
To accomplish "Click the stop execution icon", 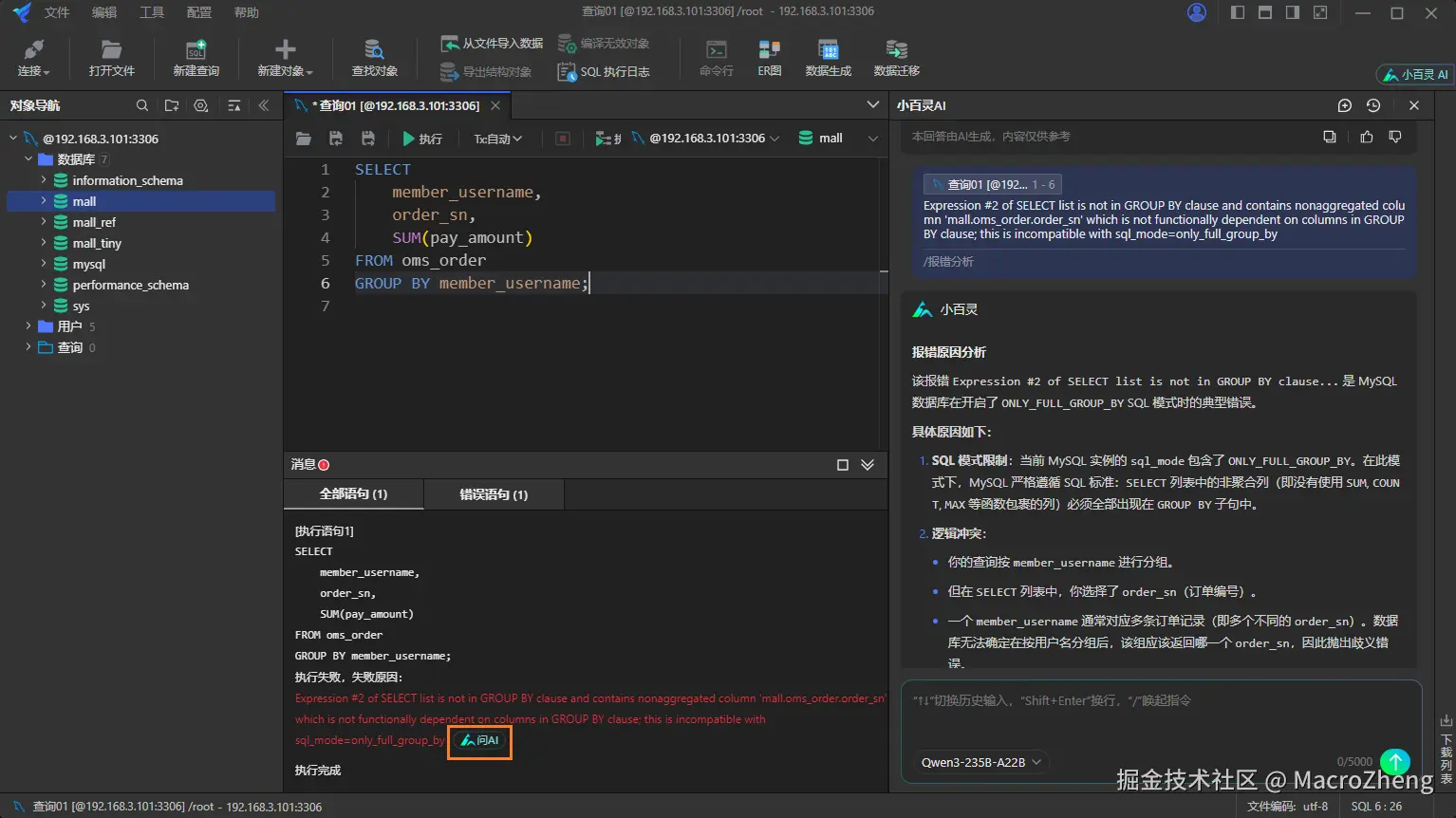I will coord(563,139).
